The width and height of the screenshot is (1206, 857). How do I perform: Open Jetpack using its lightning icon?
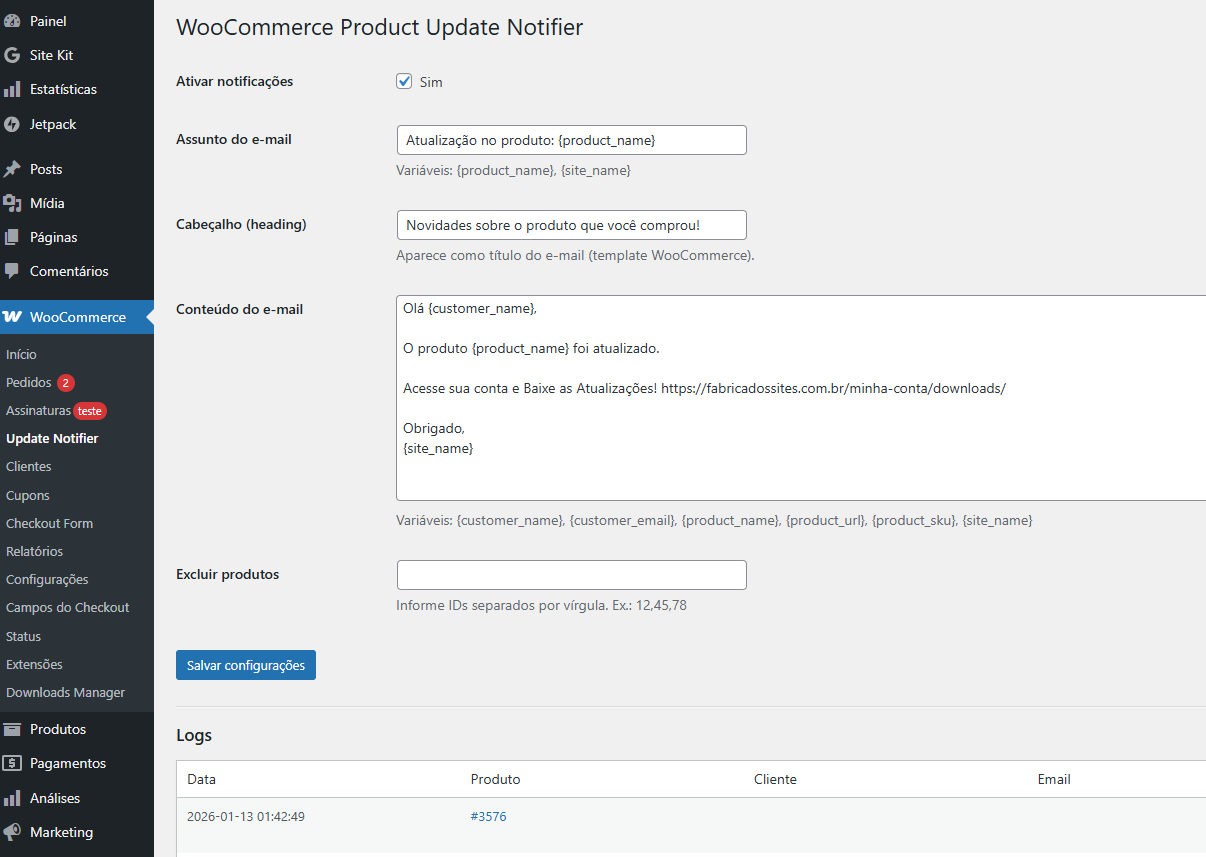point(12,124)
